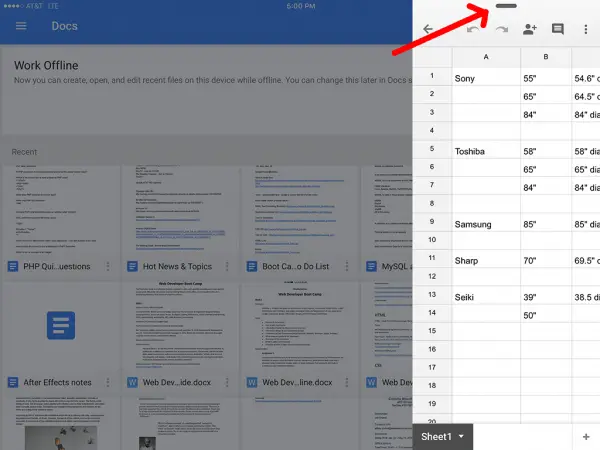The height and width of the screenshot is (450, 600).
Task: Open the PHP Qui...uestions document thumbnail
Action: pos(61,210)
